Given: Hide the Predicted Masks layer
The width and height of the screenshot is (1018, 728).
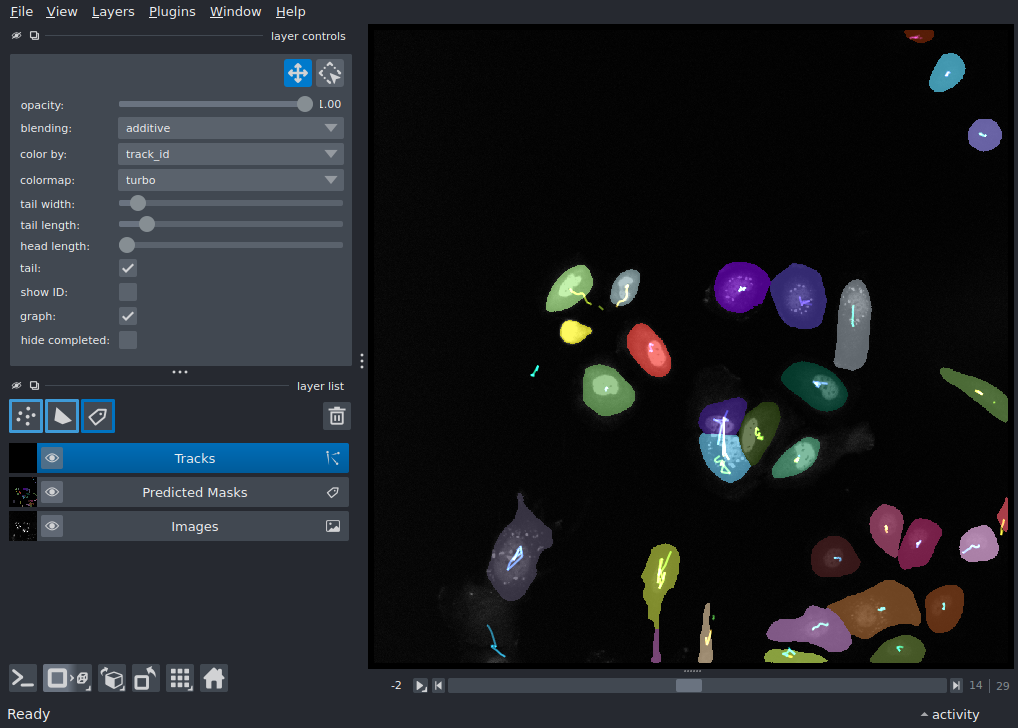Looking at the screenshot, I should (51, 492).
